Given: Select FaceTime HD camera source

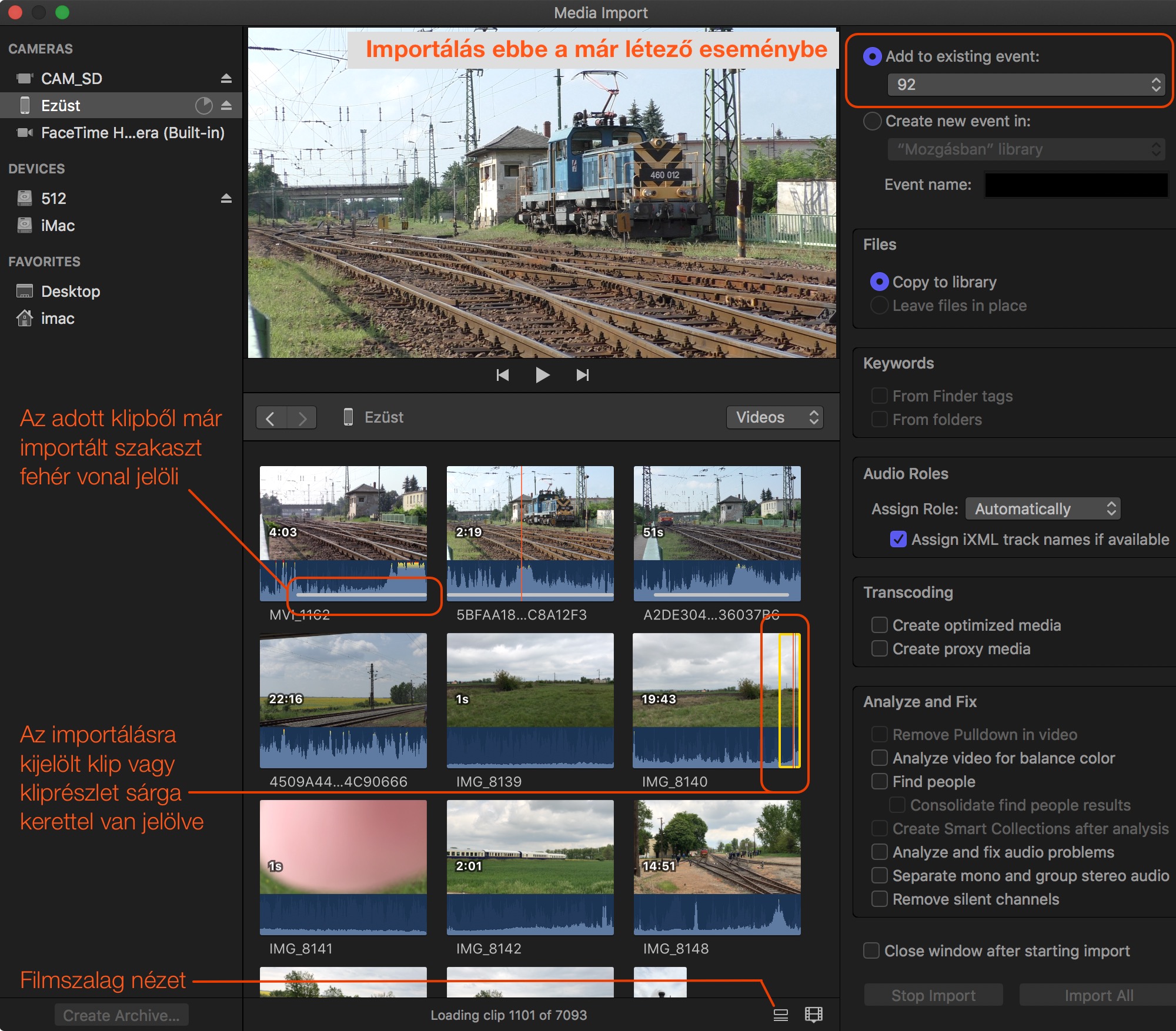Looking at the screenshot, I should (121, 133).
